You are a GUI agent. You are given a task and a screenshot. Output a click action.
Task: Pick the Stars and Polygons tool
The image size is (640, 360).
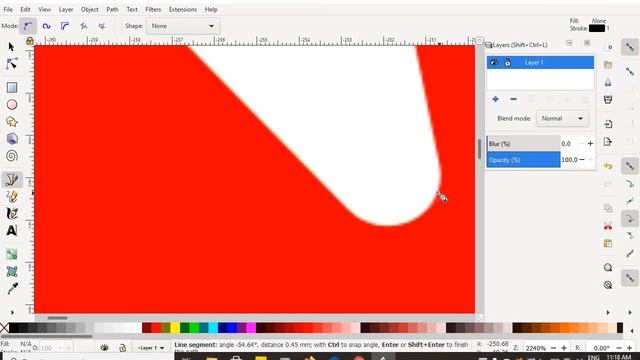click(11, 122)
